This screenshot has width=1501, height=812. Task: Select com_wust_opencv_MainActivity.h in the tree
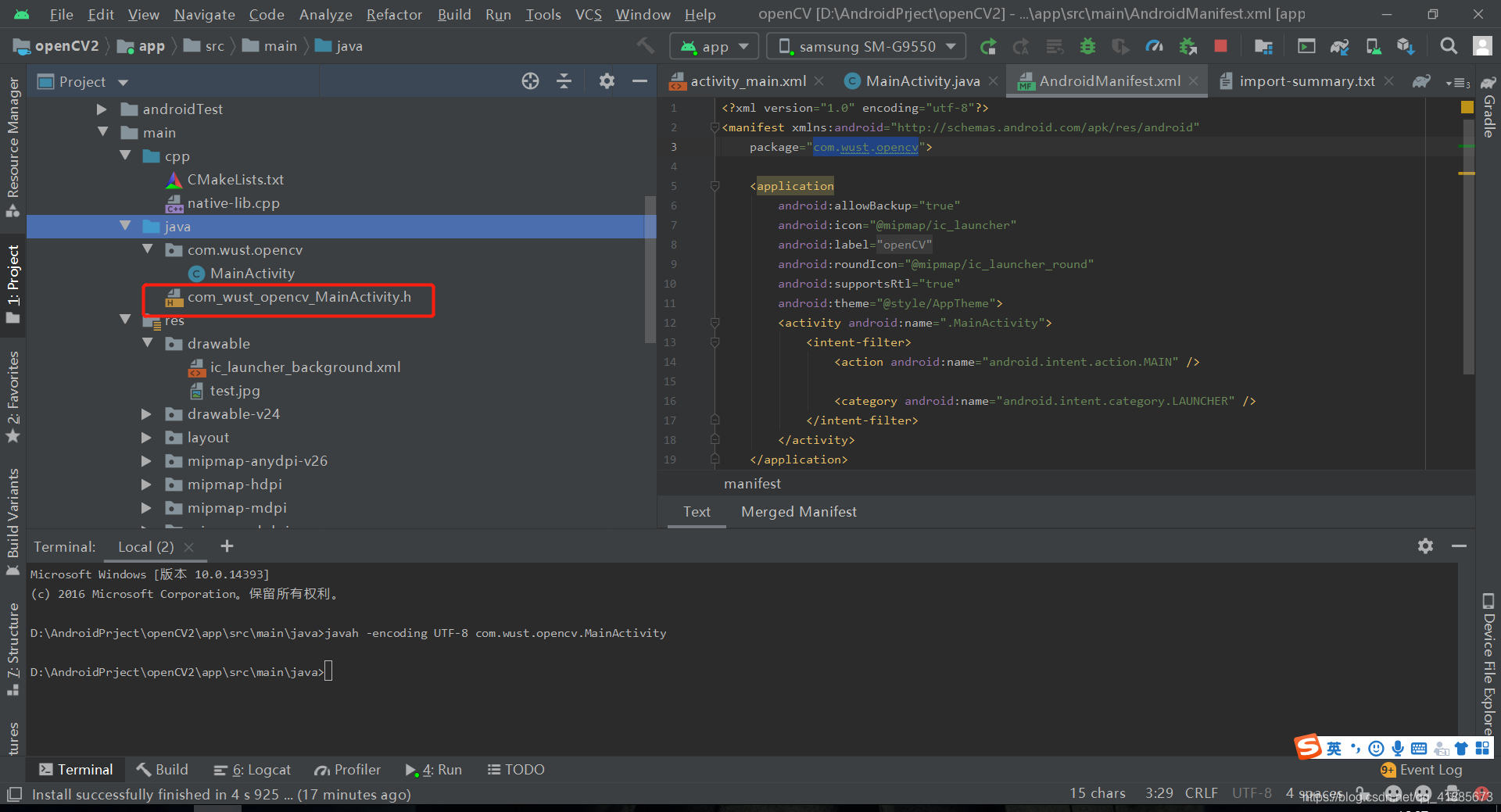pos(299,297)
